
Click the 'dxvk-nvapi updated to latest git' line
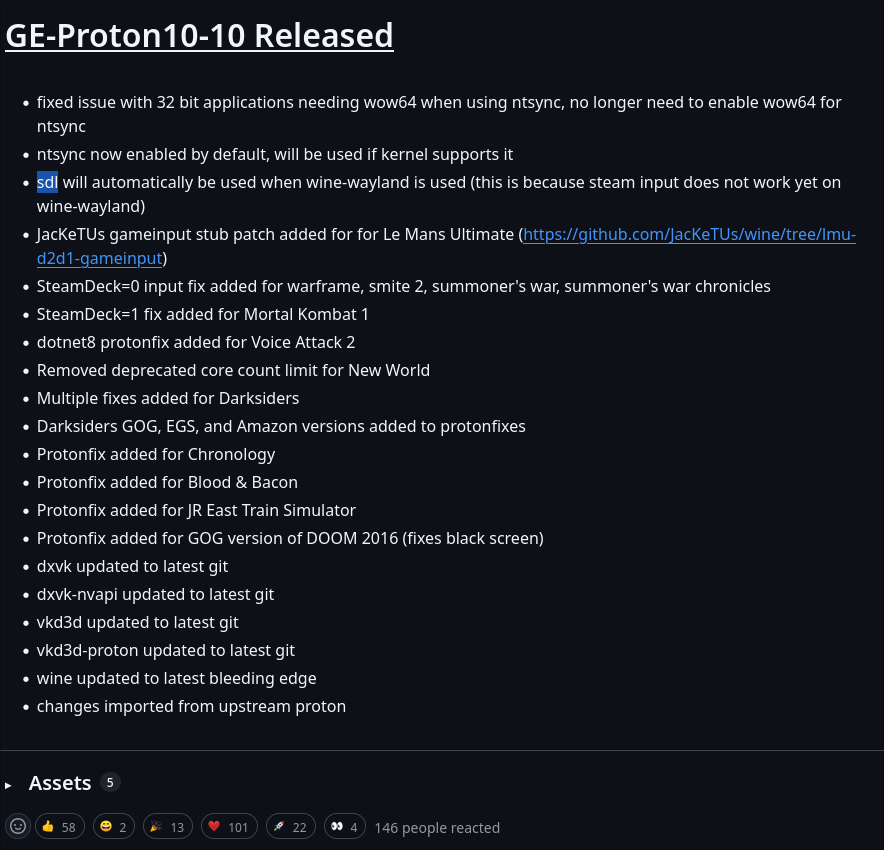(x=155, y=594)
